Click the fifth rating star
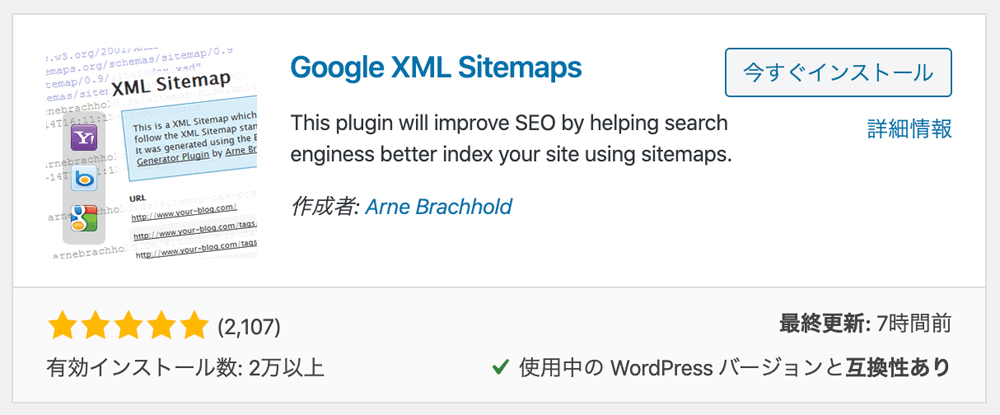This screenshot has height=415, width=1000. click(x=193, y=326)
